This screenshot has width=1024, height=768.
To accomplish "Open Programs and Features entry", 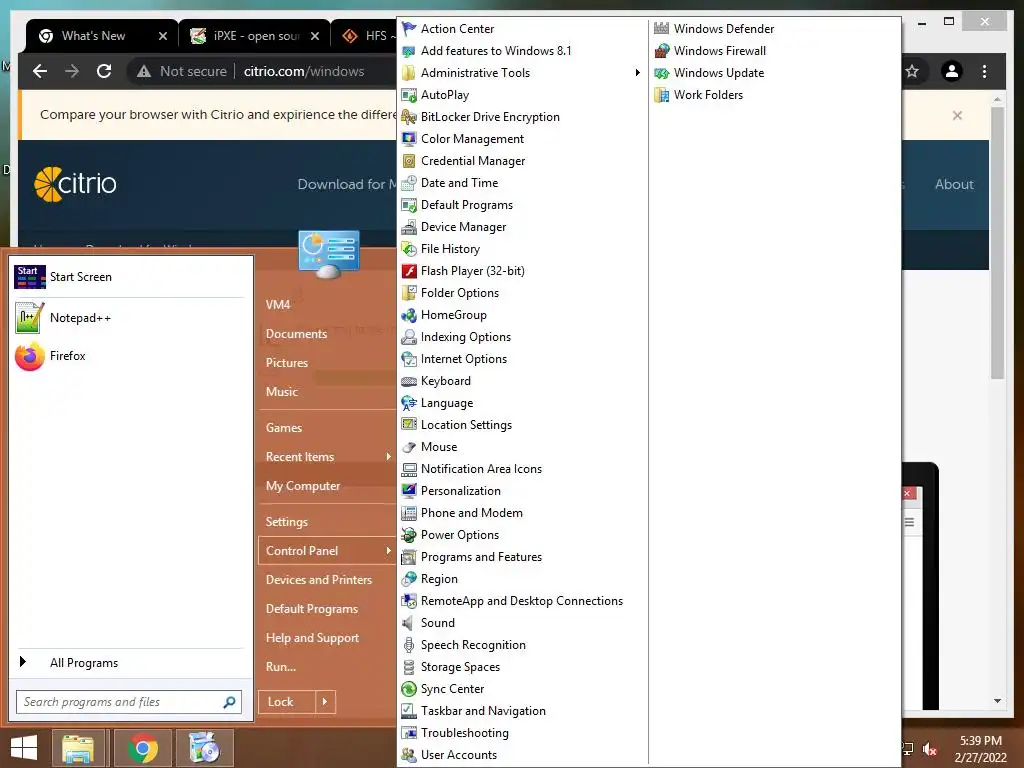I will pyautogui.click(x=481, y=557).
